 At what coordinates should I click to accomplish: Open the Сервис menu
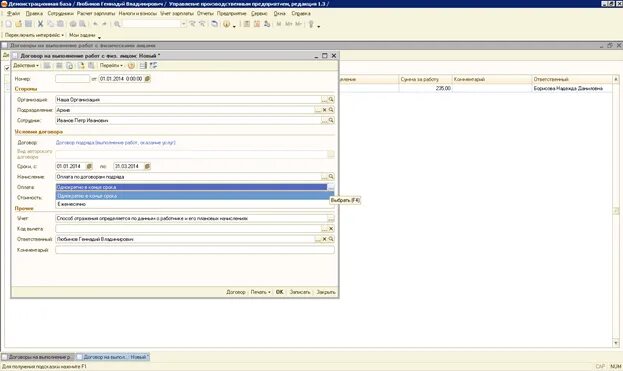click(x=259, y=14)
